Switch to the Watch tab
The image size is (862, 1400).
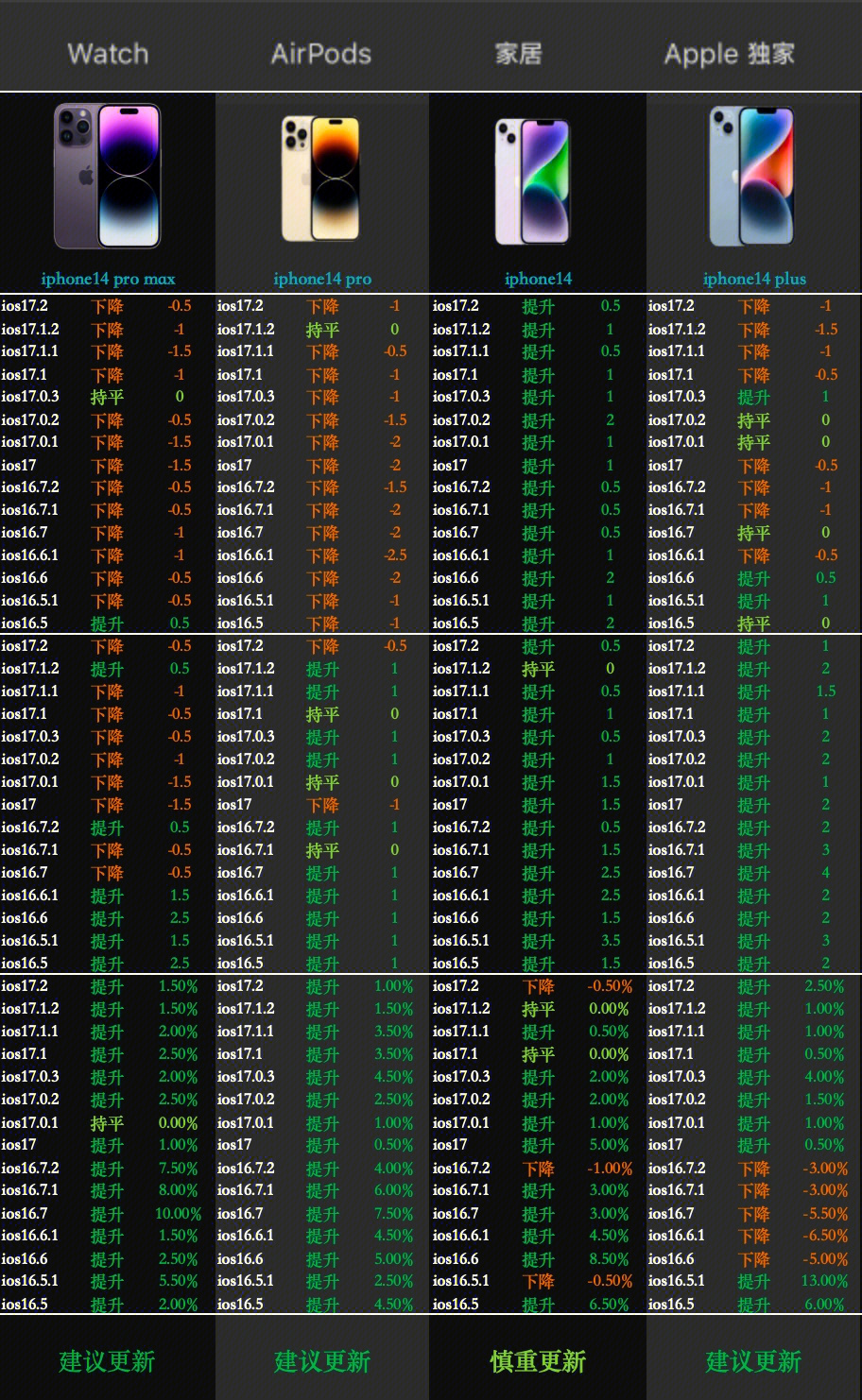108,54
